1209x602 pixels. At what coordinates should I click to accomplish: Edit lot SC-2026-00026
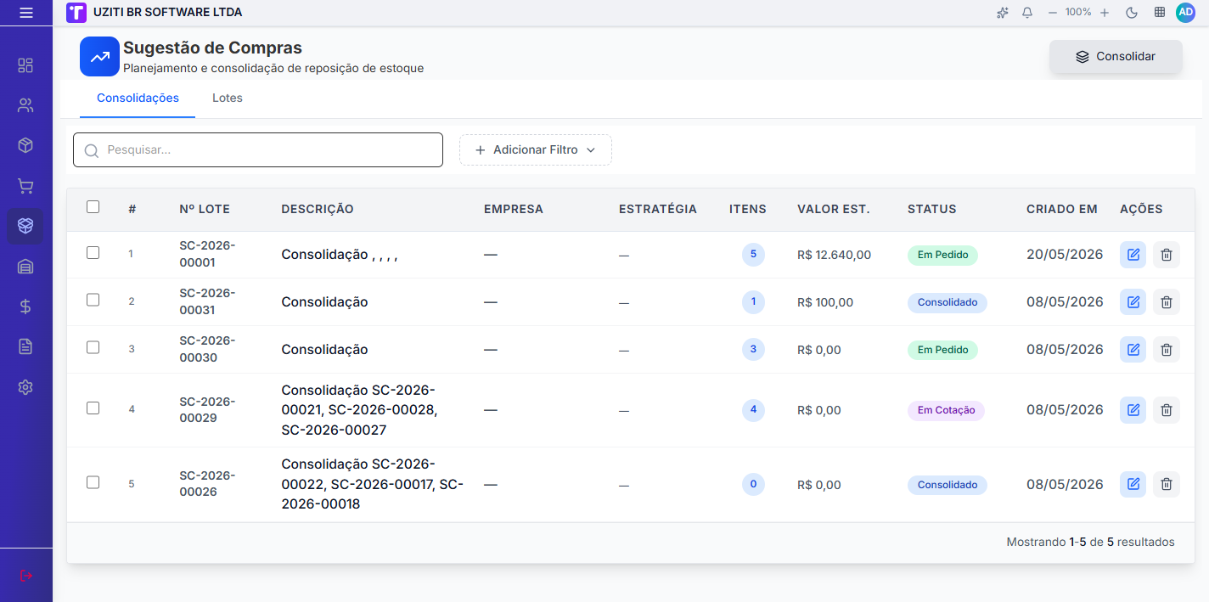(x=1133, y=485)
